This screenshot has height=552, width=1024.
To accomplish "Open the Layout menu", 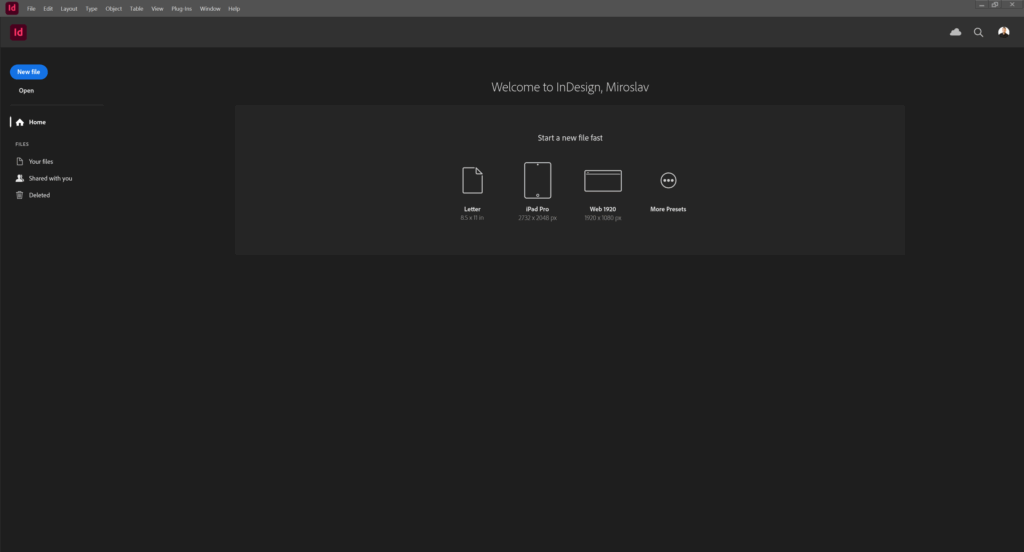I will click(x=68, y=8).
